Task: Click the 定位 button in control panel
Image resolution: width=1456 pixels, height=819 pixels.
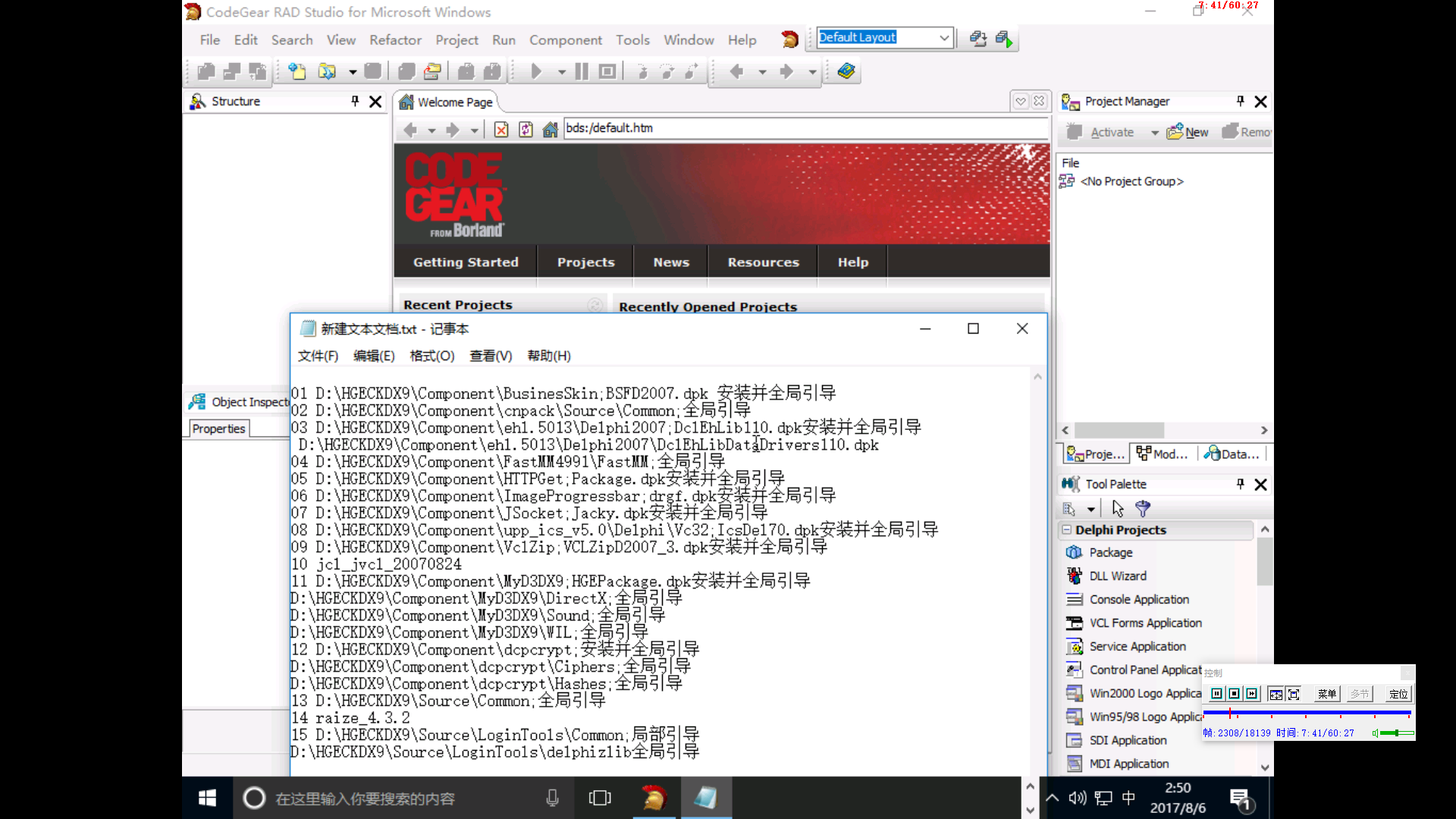Action: click(1398, 694)
